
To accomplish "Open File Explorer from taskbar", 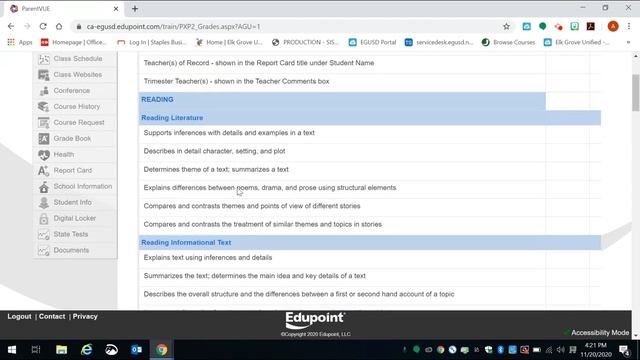I will [x=62, y=350].
